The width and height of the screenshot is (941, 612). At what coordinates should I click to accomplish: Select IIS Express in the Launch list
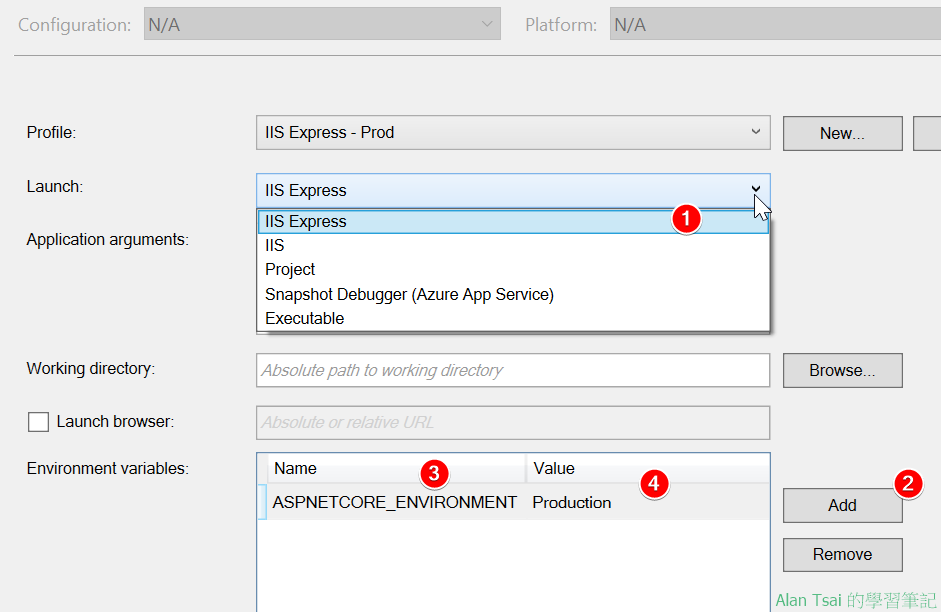point(513,221)
